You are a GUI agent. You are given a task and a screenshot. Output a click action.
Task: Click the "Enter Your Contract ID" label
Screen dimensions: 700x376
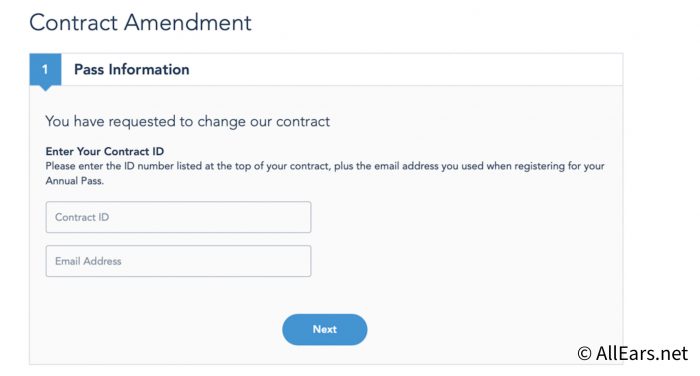point(104,151)
